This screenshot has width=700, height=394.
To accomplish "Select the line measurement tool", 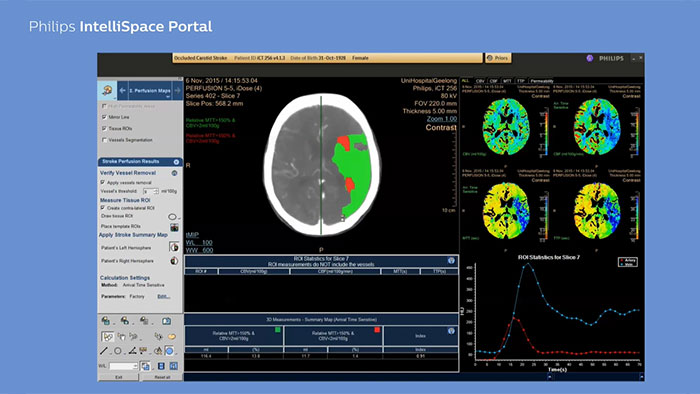I will pyautogui.click(x=104, y=351).
